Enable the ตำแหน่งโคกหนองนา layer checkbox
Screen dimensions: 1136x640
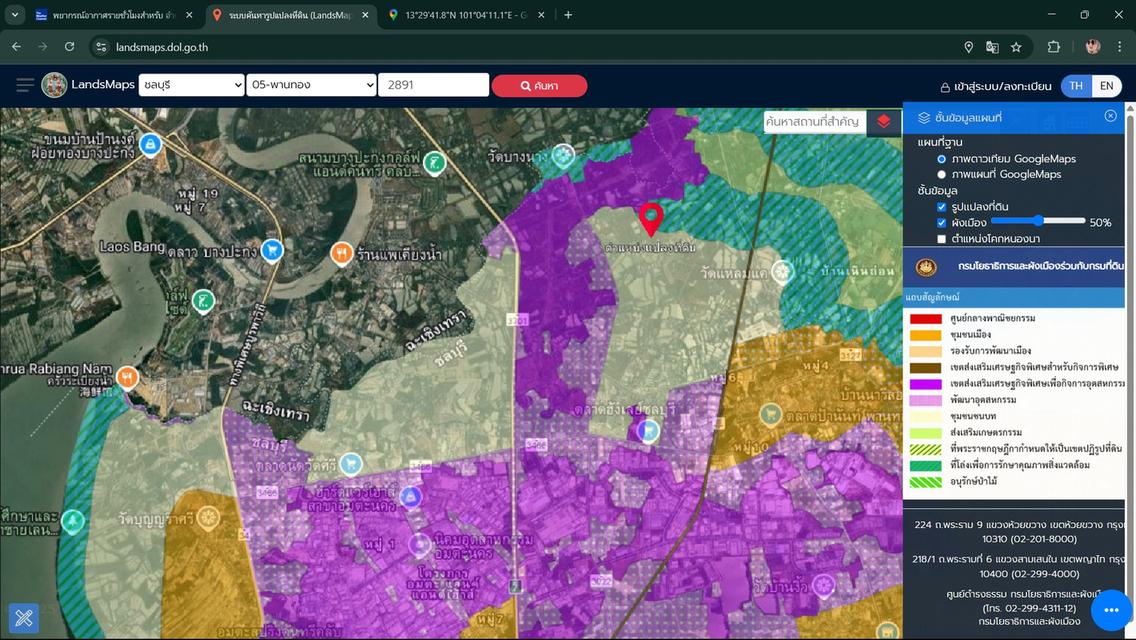942,239
